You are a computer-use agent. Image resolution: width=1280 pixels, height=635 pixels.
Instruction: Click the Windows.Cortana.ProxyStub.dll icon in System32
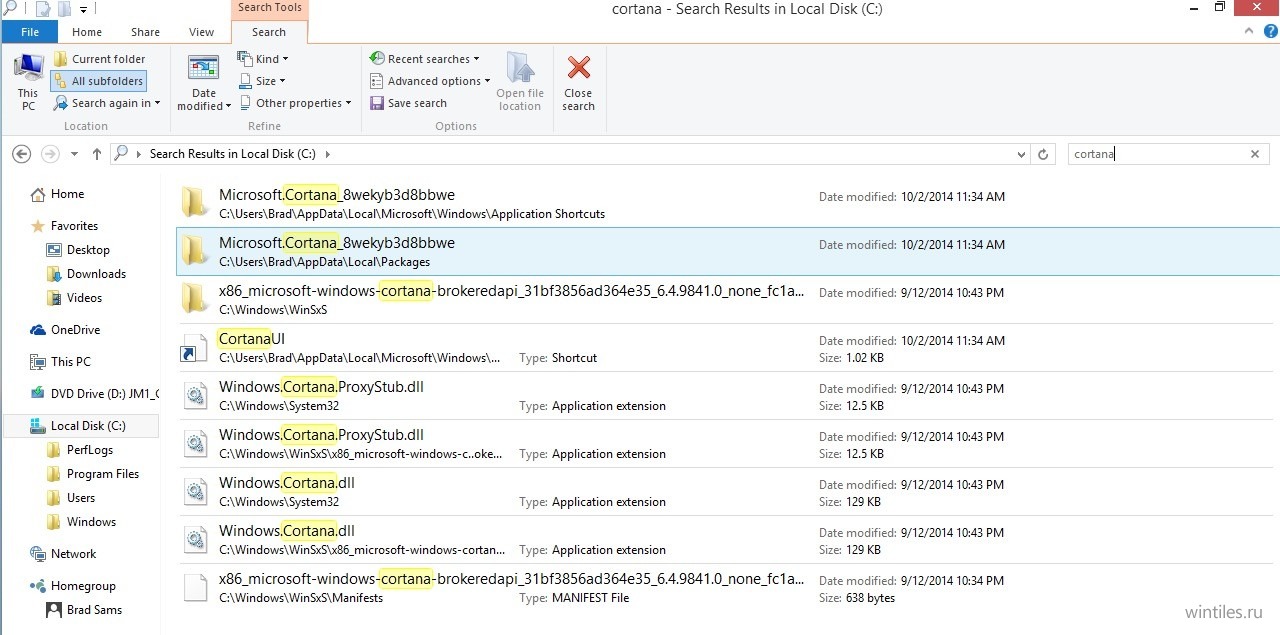click(x=194, y=395)
